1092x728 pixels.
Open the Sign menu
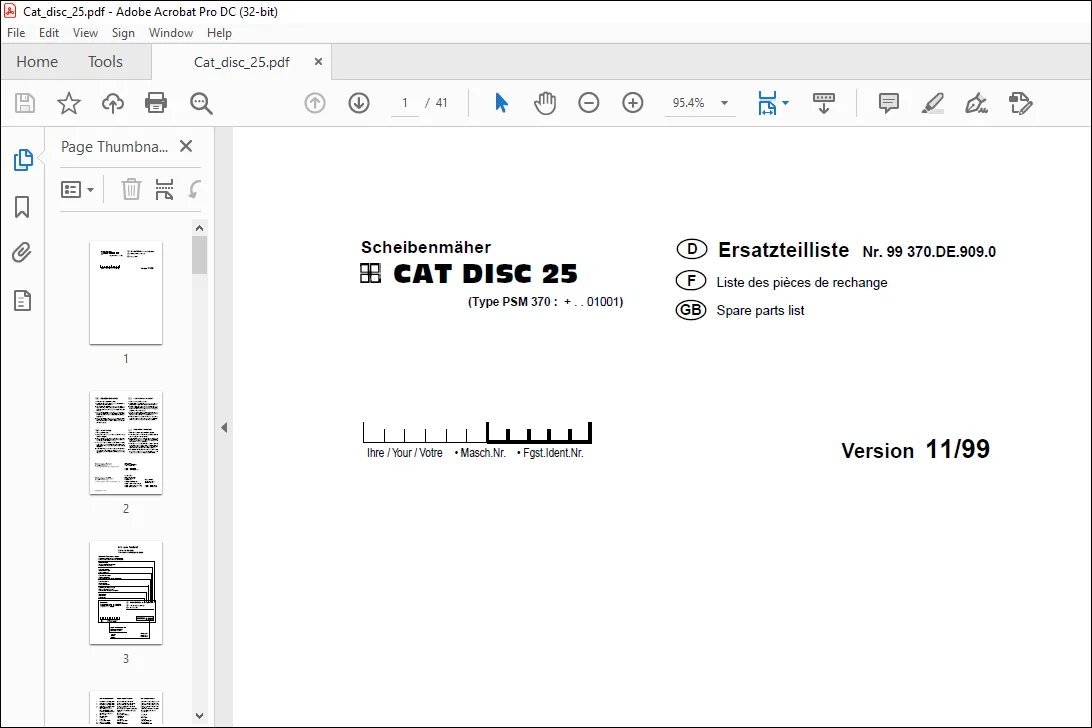pos(123,33)
